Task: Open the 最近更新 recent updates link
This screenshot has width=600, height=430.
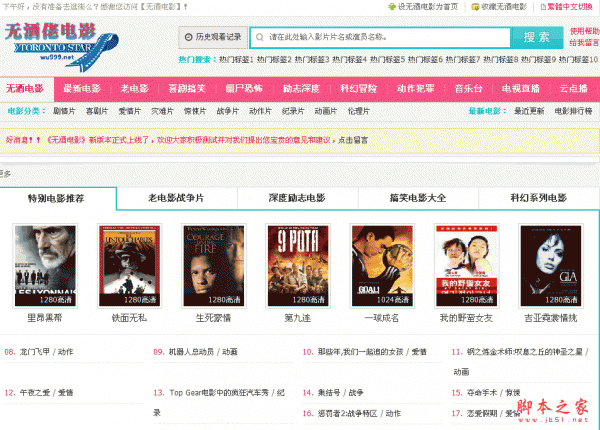Action: pos(529,111)
